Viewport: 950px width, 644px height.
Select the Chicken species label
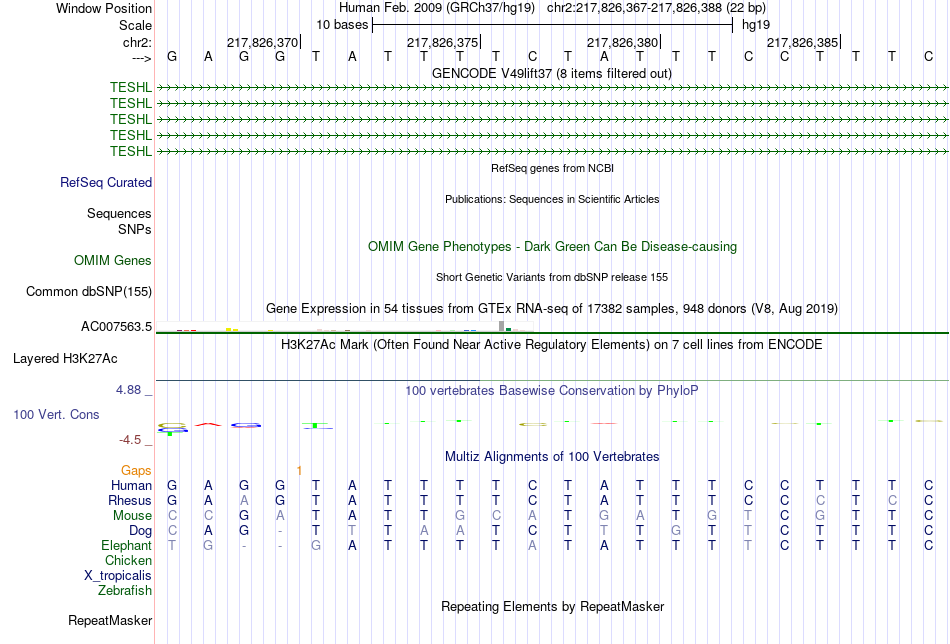pyautogui.click(x=128, y=560)
